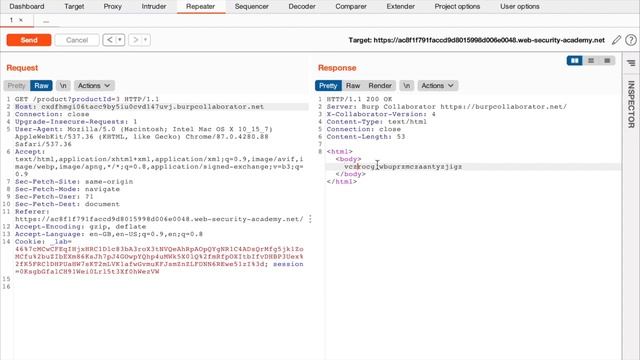Open the forward history dropdown arrow

point(146,40)
